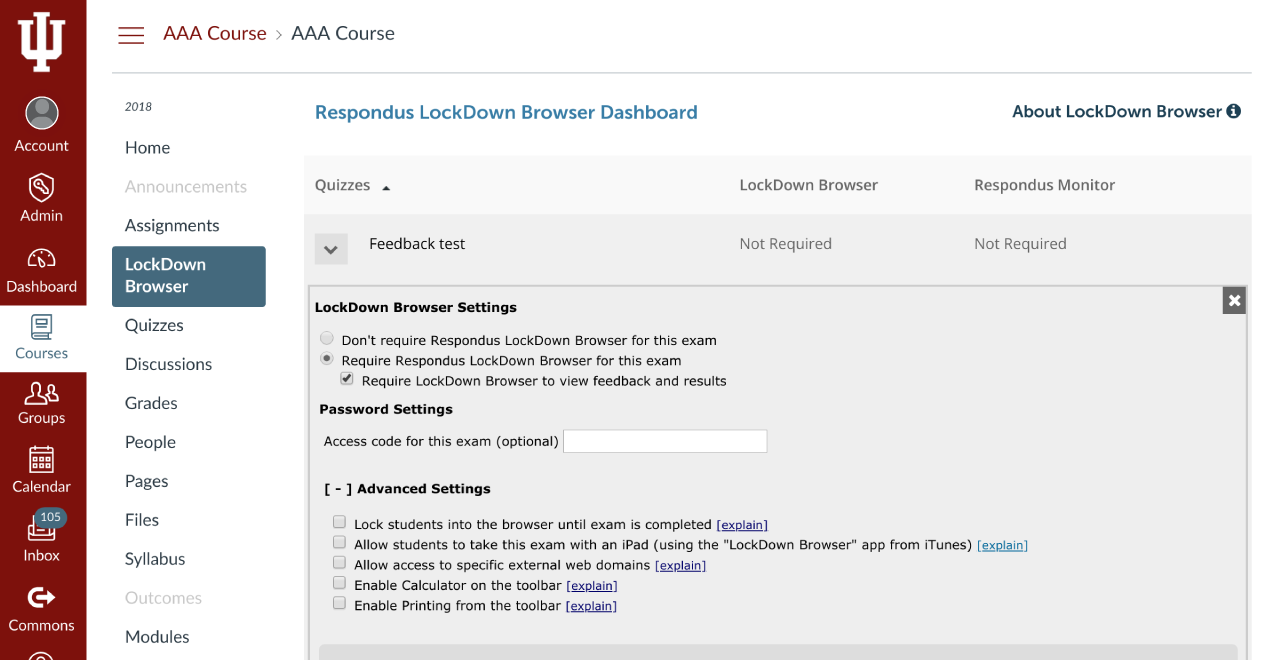This screenshot has height=660, width=1269.
Task: Open Discussions in course navigation
Action: 168,364
